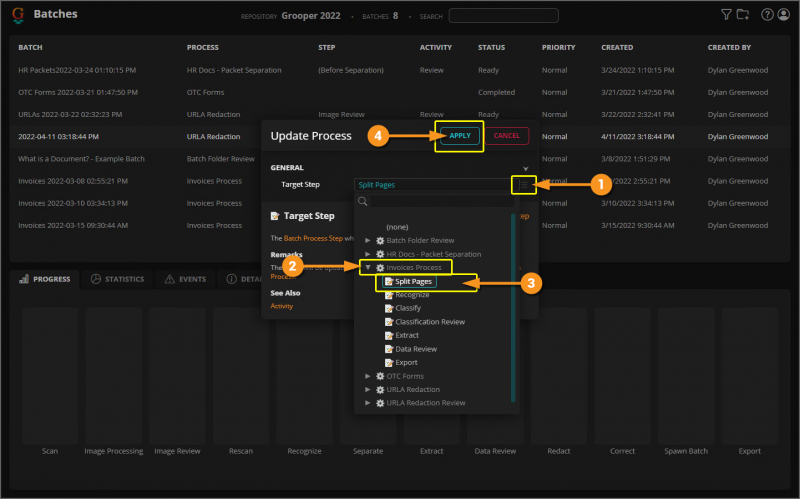Select the HR Packets2022-03-24 batch row

point(399,70)
